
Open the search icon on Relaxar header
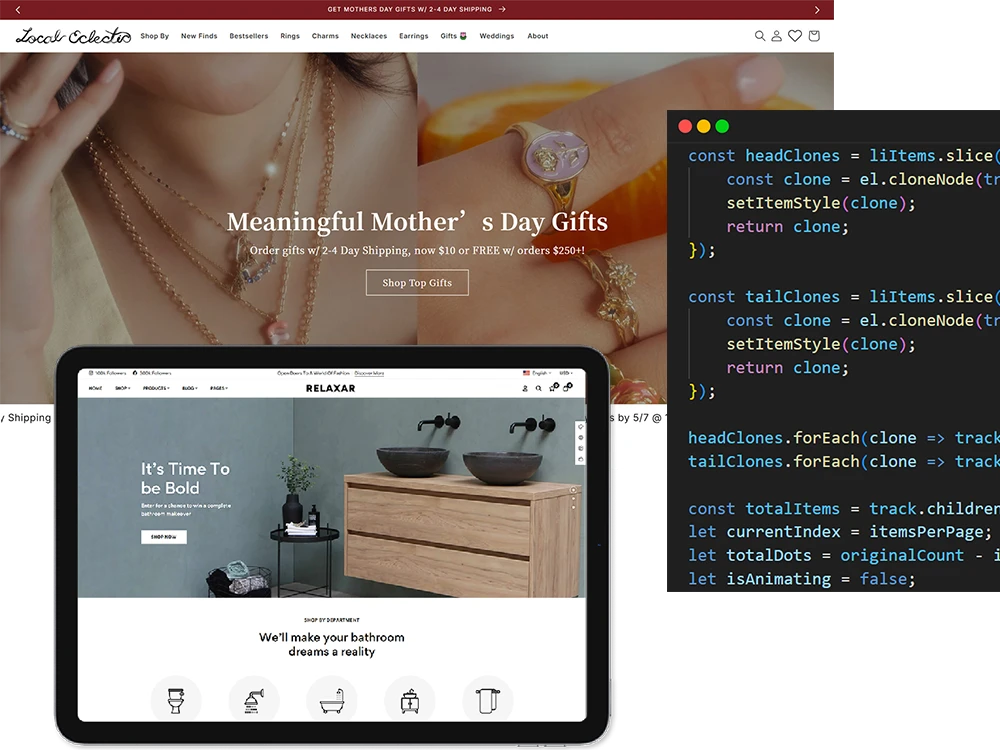[539, 388]
